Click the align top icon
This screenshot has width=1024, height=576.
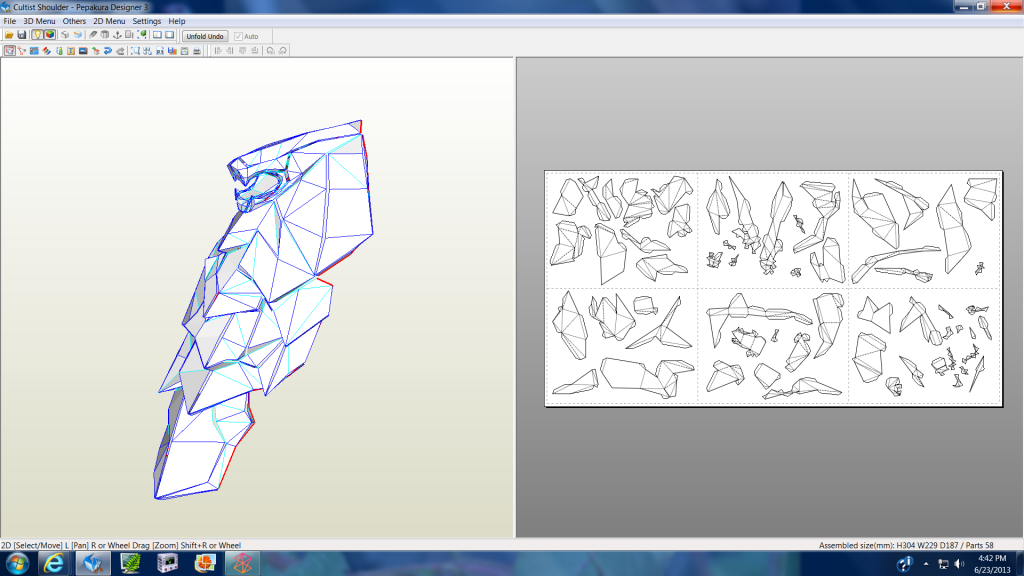(242, 50)
